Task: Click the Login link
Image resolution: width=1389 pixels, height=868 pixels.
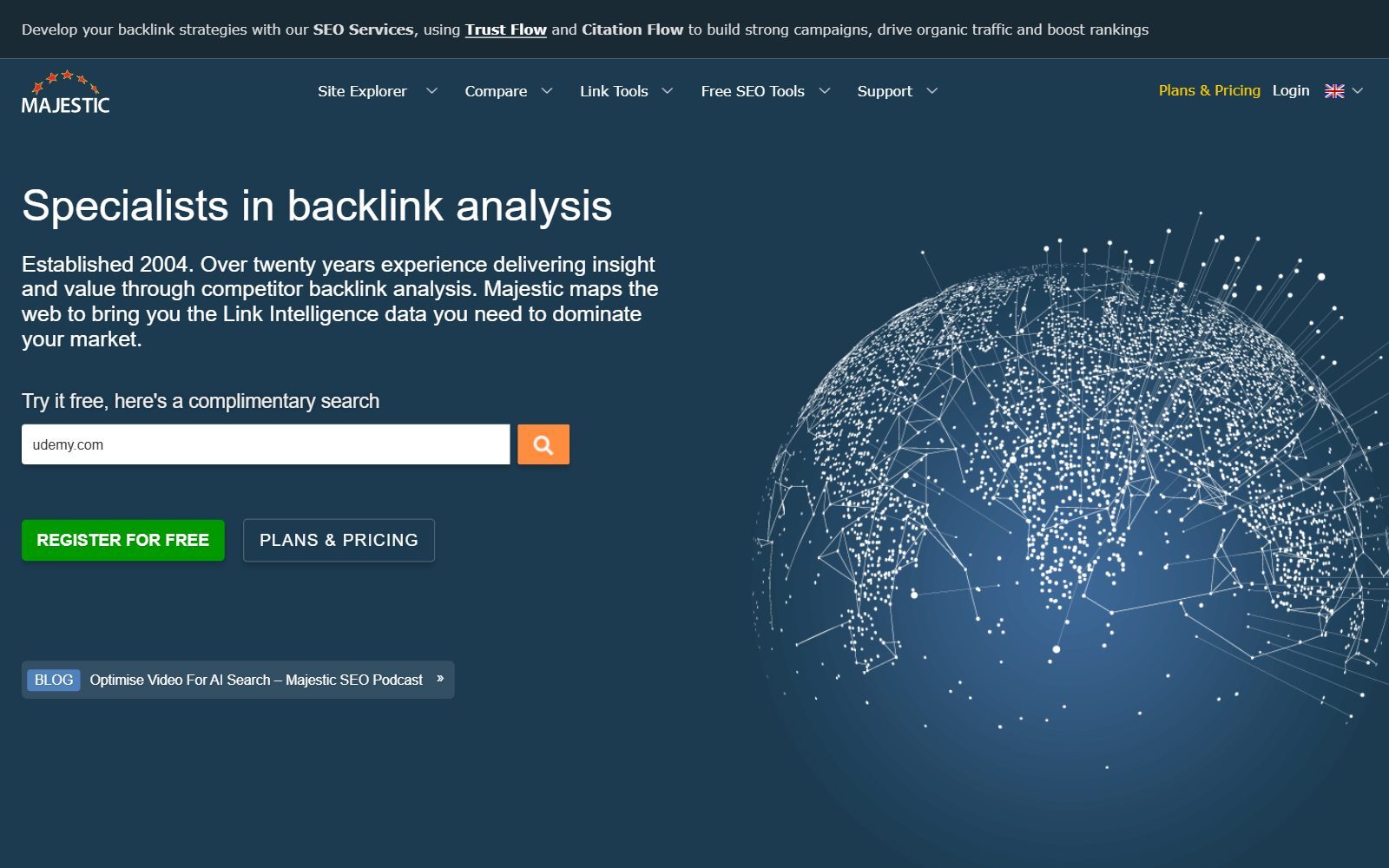Action: click(1291, 90)
